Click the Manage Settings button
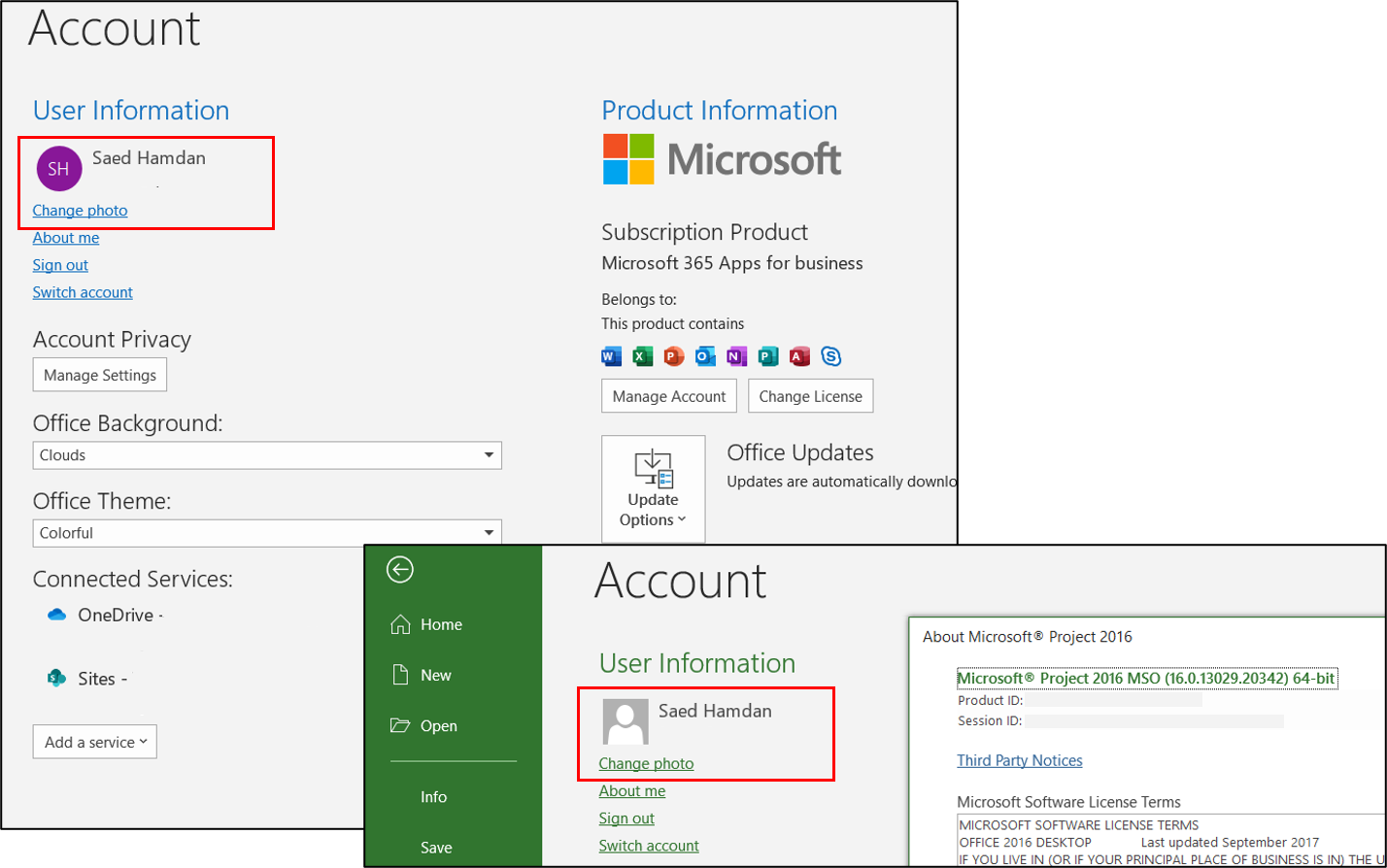The width and height of the screenshot is (1387, 868). coord(100,375)
